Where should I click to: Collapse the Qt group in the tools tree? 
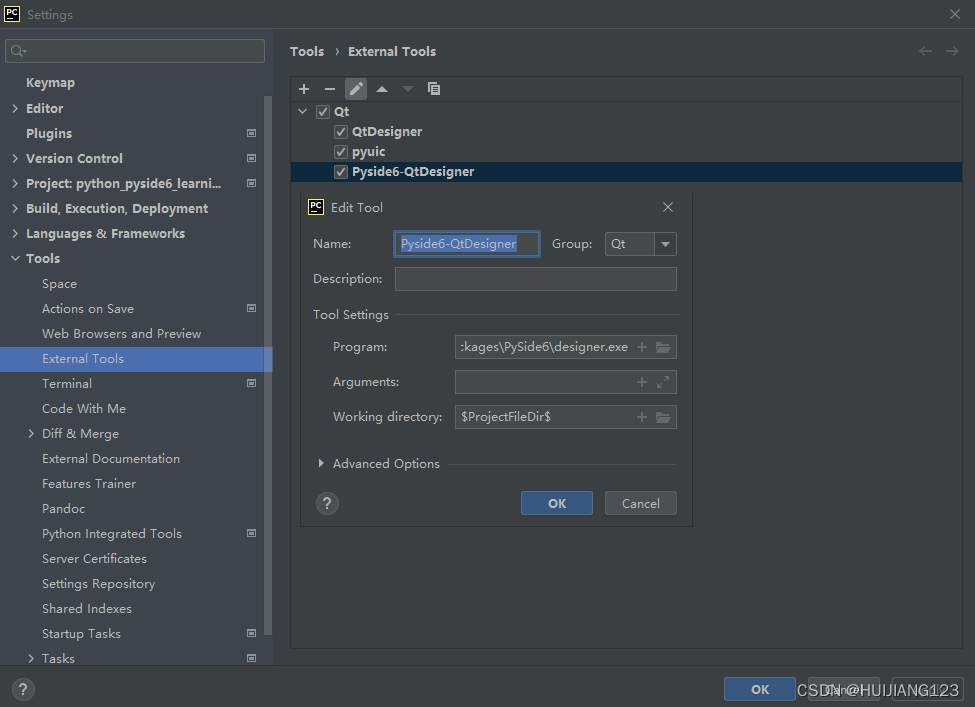click(x=303, y=111)
